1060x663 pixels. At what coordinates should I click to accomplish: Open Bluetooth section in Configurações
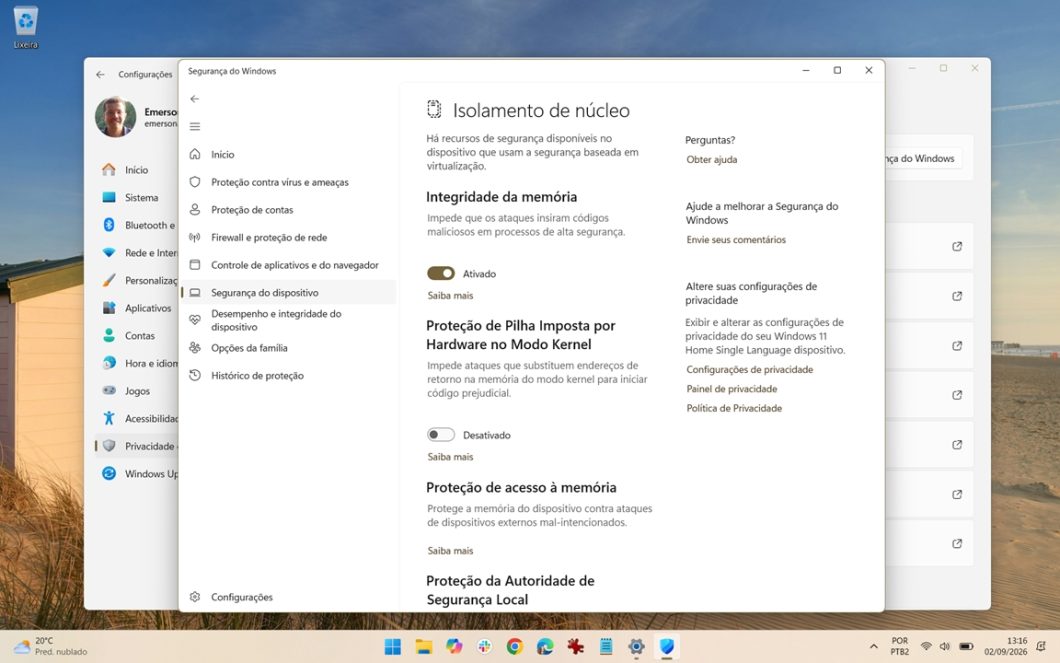click(x=136, y=225)
